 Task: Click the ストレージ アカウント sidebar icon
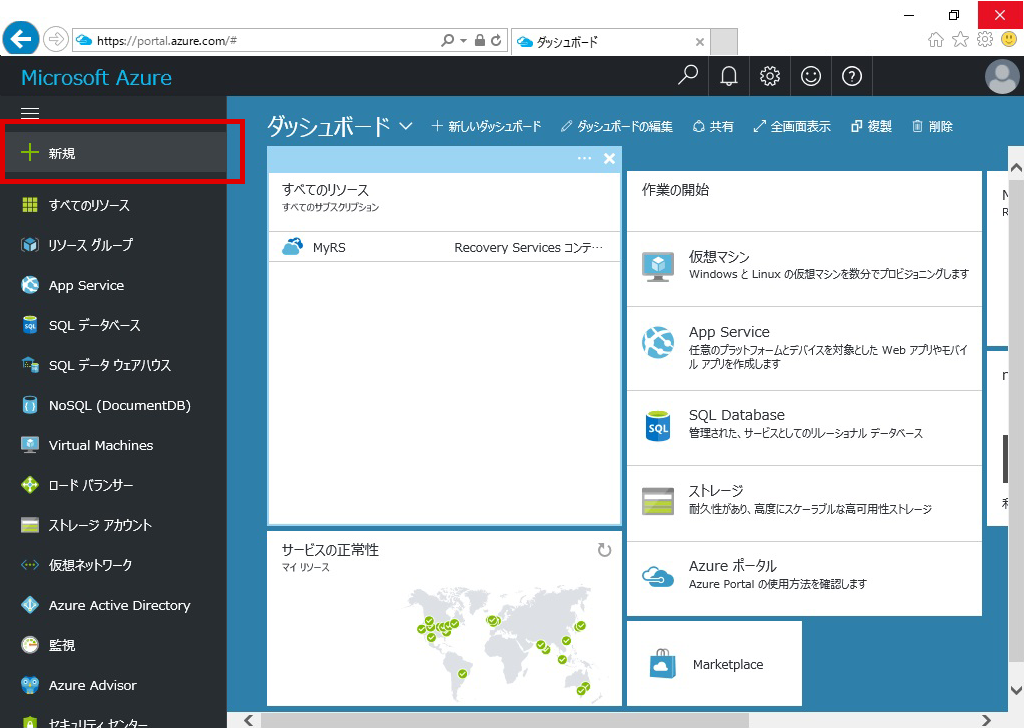pyautogui.click(x=30, y=525)
